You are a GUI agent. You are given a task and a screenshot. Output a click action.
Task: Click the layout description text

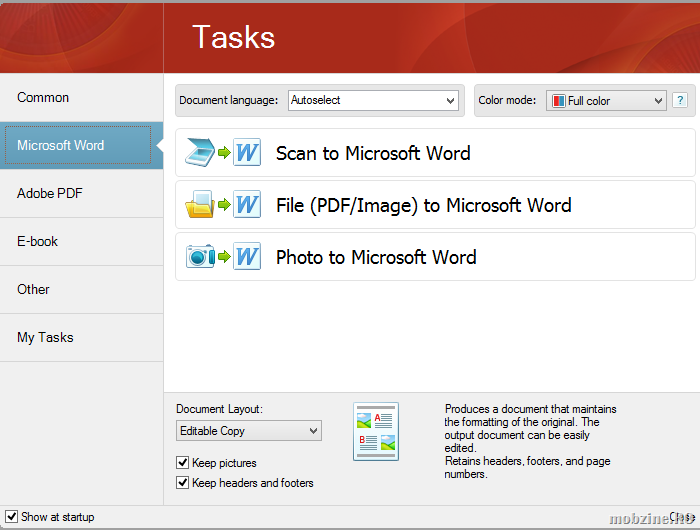(530, 441)
